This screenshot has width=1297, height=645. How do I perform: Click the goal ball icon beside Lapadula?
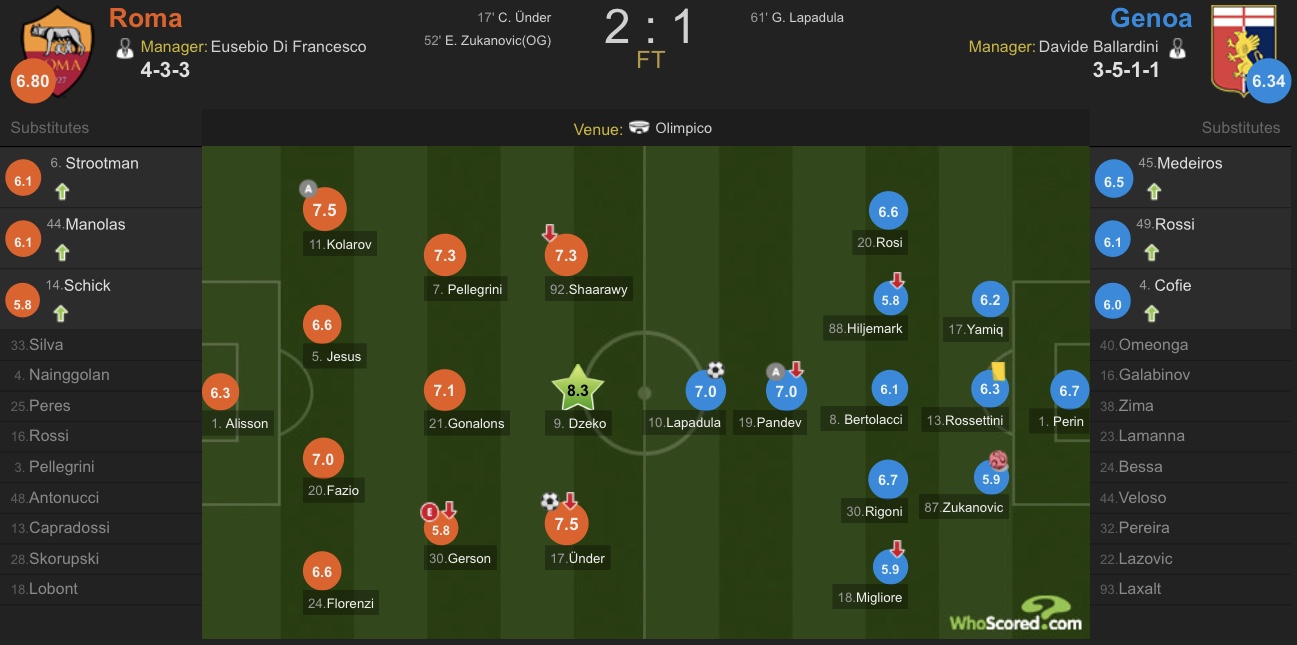pos(715,370)
